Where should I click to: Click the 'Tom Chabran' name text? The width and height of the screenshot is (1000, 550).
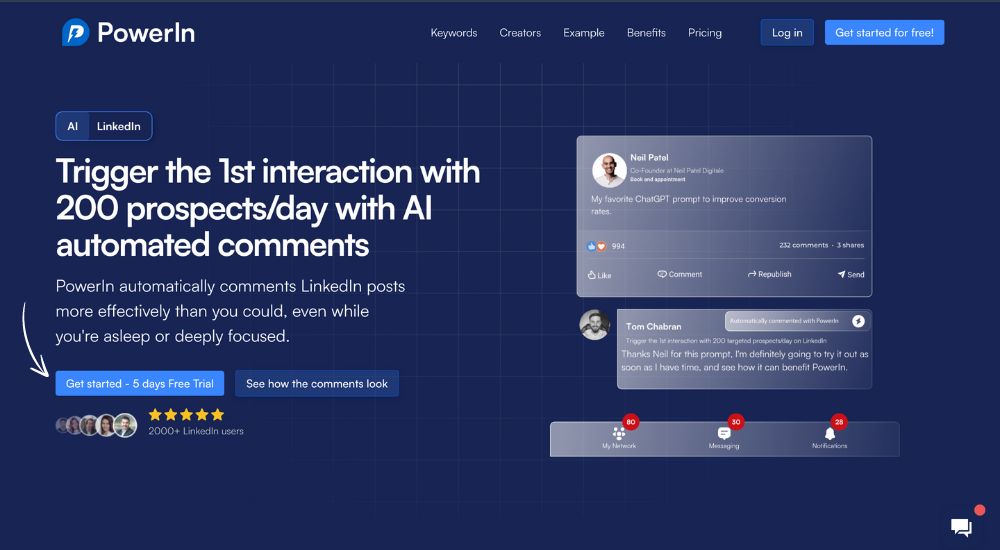coord(654,326)
